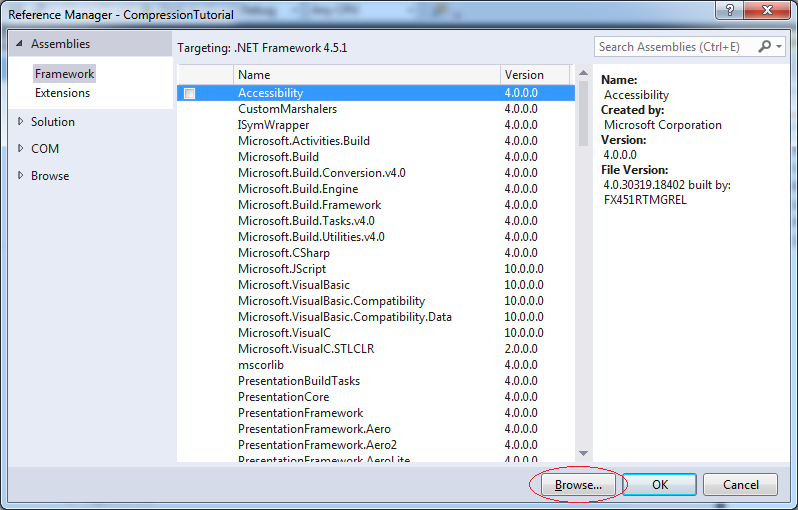This screenshot has height=510, width=798.
Task: Click the scrollbar up arrow
Action: coord(583,73)
